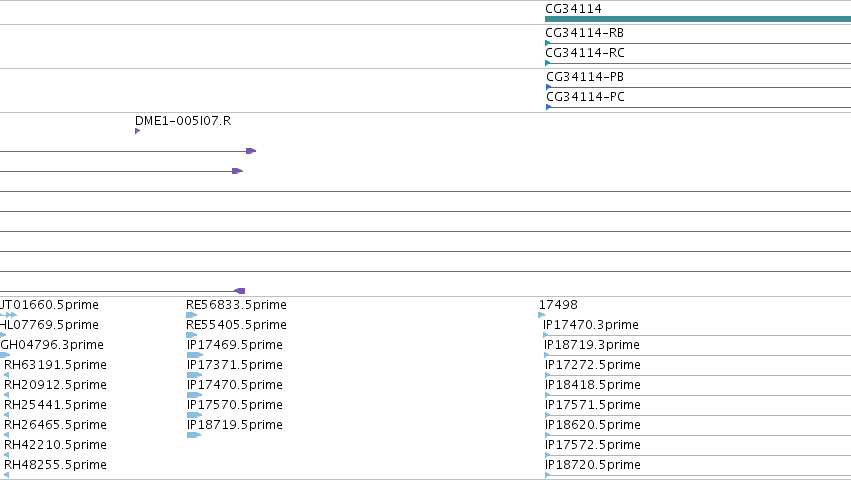Click the IP17571.5prime EST label
Image resolution: width=851 pixels, height=480 pixels.
click(593, 405)
